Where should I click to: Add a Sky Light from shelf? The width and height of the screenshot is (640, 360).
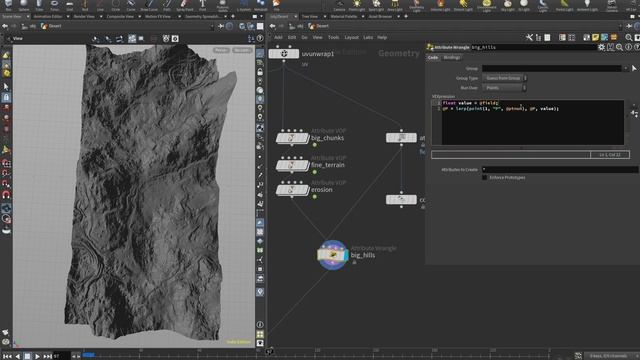(x=508, y=5)
